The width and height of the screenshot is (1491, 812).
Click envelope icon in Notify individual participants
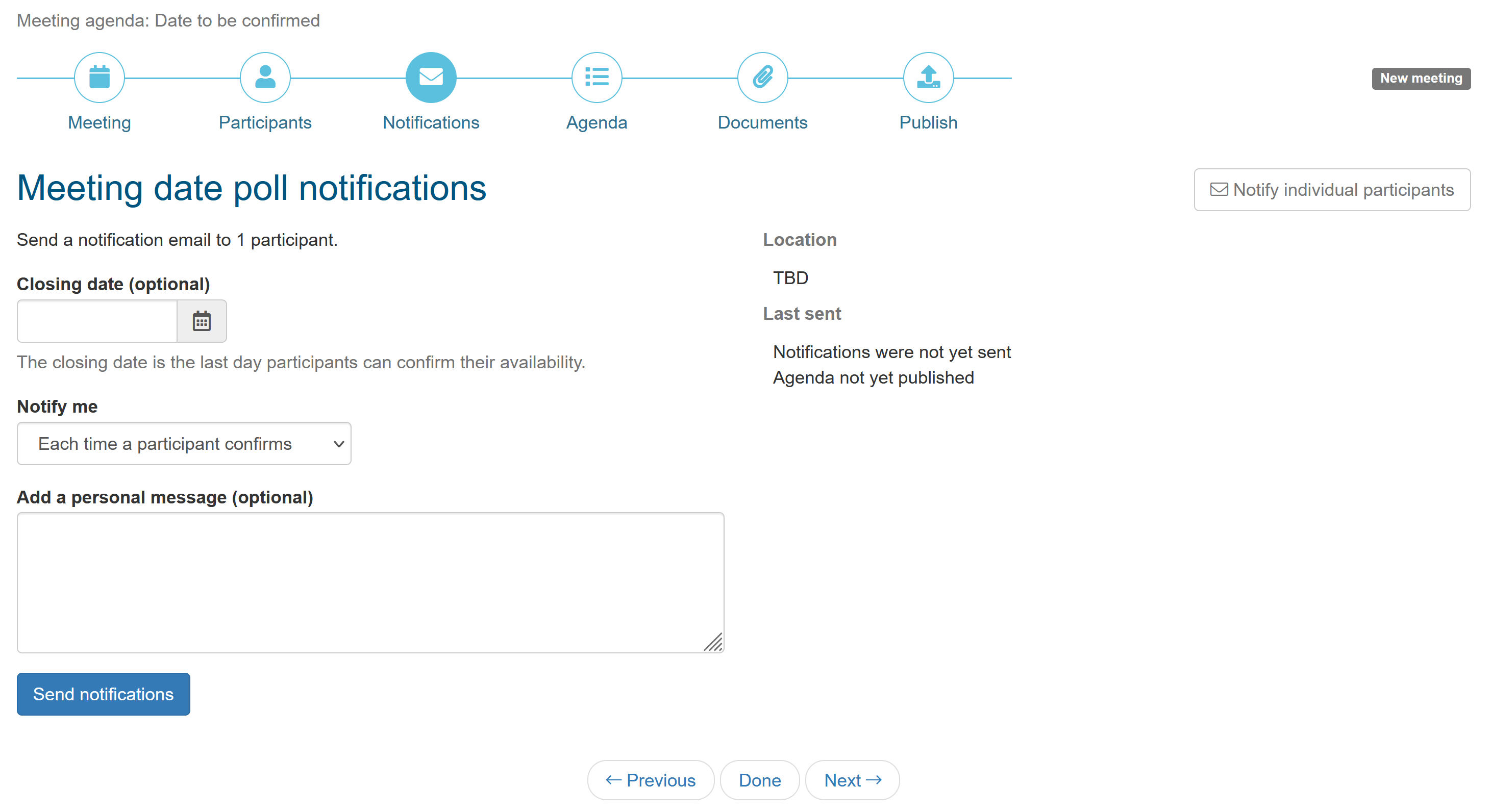[x=1219, y=190]
